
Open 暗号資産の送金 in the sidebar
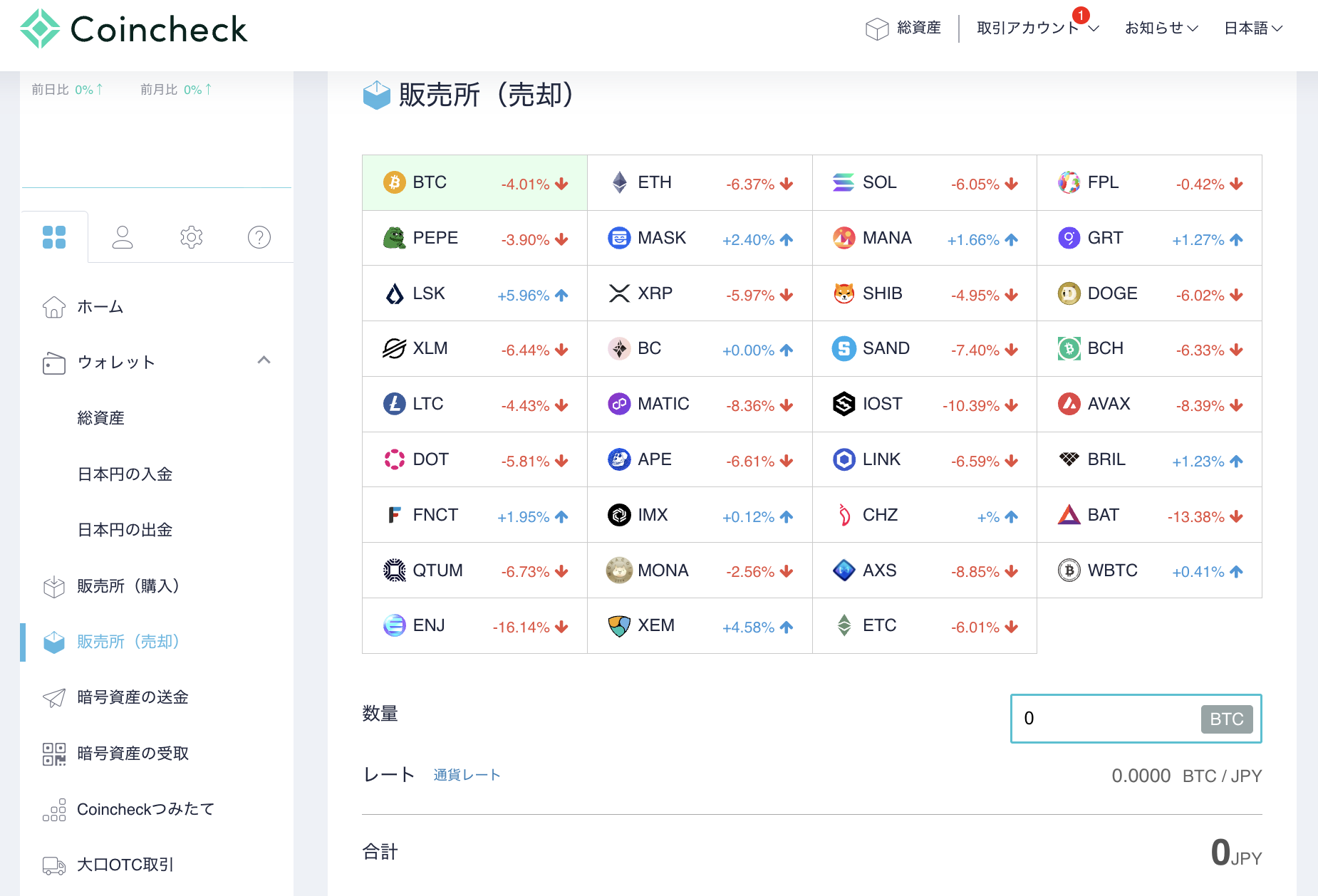[x=133, y=697]
